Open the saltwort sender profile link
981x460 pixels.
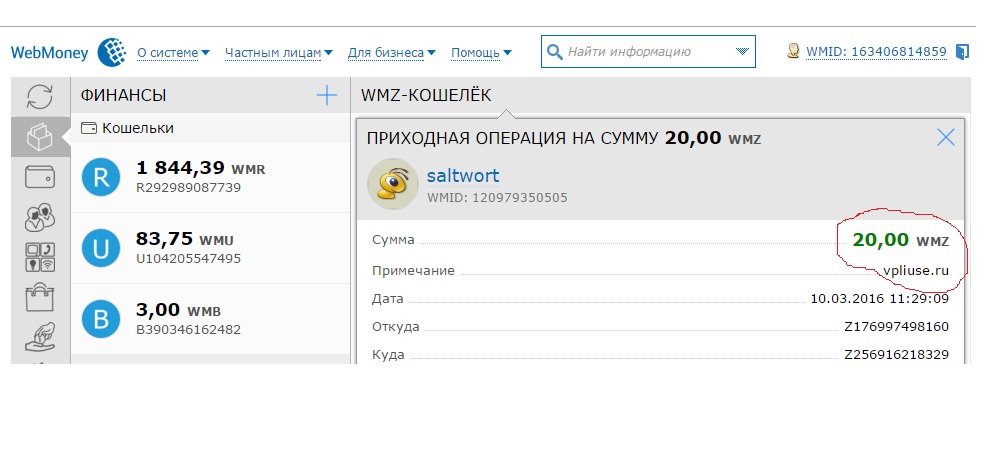[x=463, y=176]
